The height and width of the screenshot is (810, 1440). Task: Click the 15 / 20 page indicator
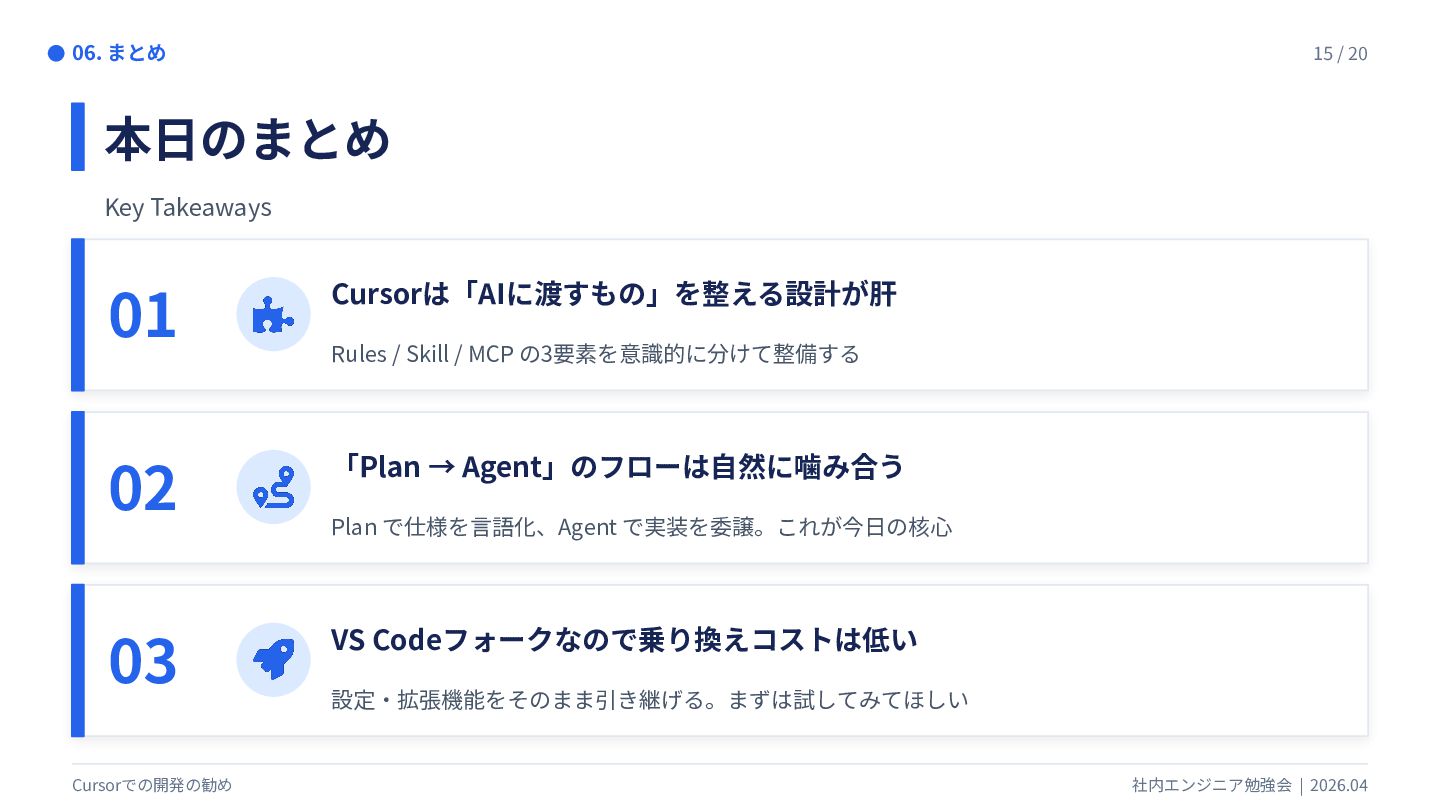pyautogui.click(x=1340, y=54)
